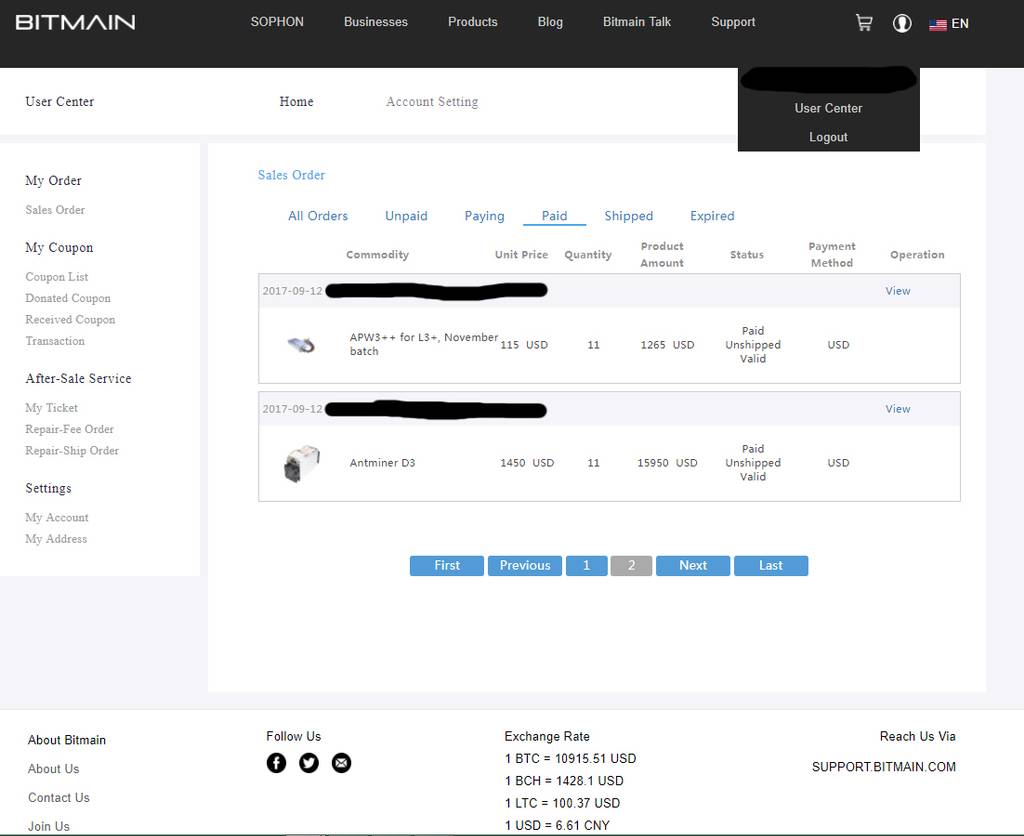Switch to Paying orders tab

tap(485, 216)
